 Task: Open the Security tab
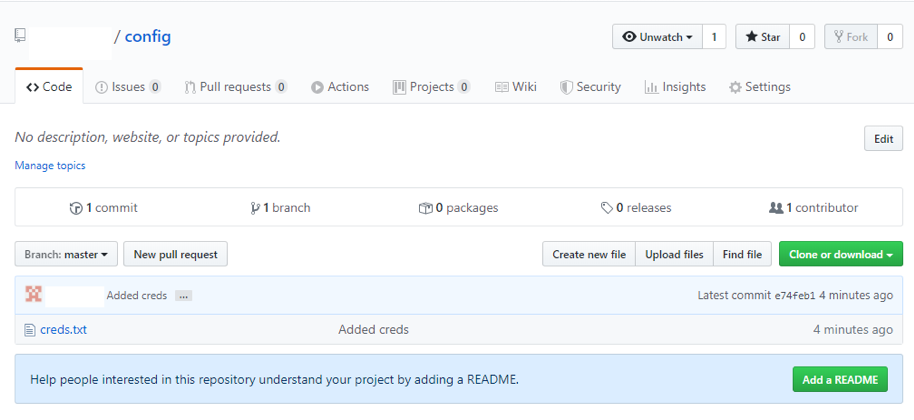click(590, 87)
